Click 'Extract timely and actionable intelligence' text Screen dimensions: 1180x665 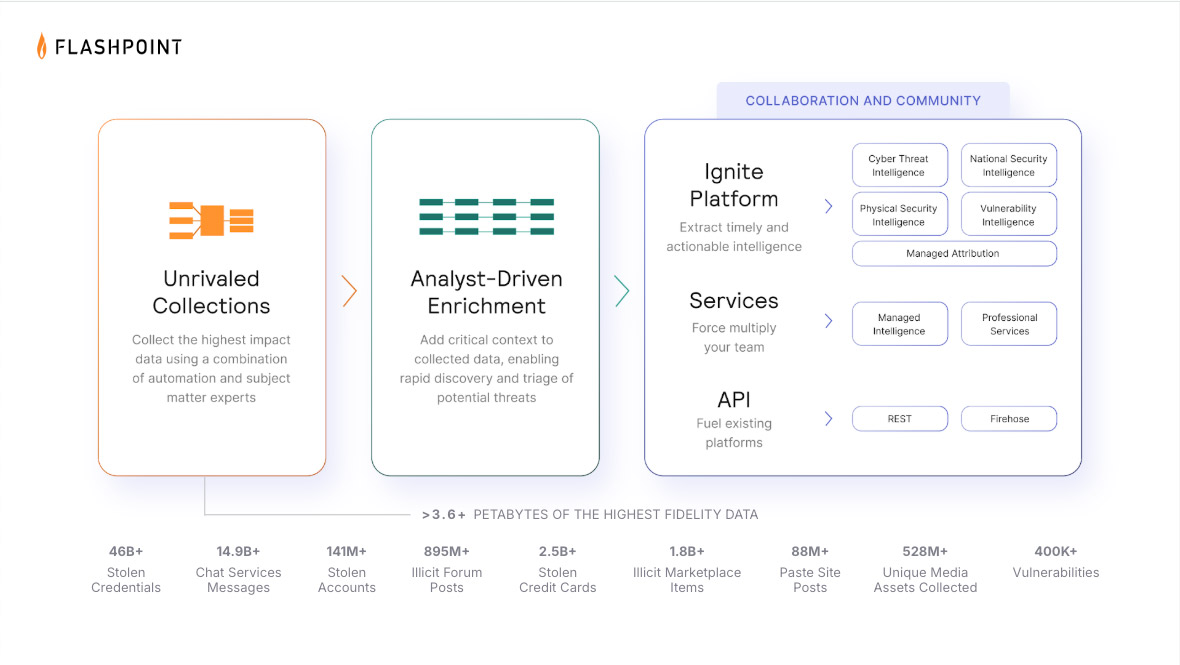point(734,237)
